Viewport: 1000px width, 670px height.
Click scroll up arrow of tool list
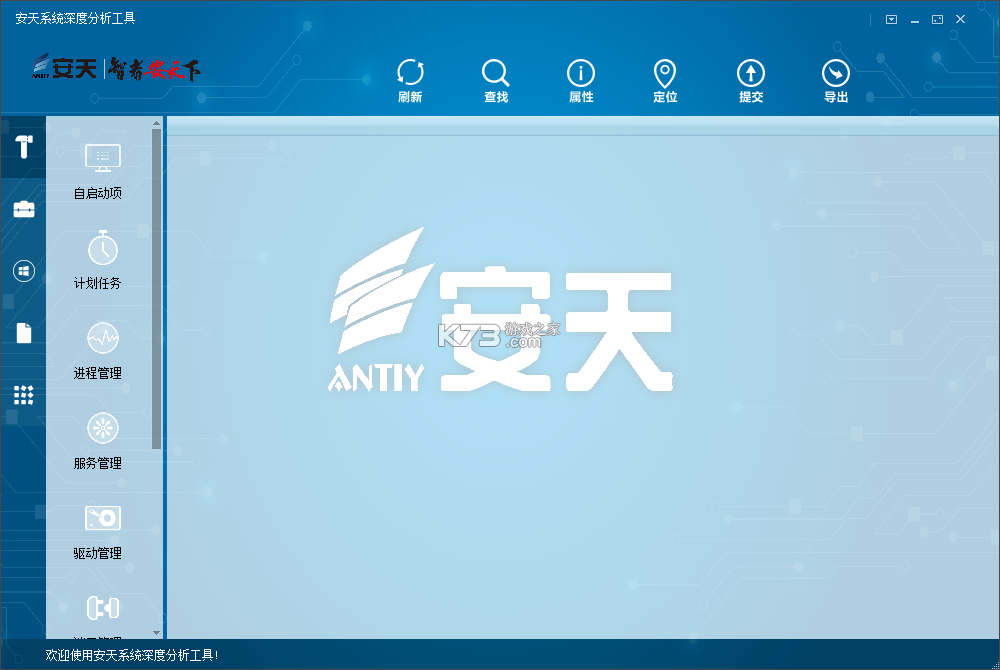click(x=156, y=123)
